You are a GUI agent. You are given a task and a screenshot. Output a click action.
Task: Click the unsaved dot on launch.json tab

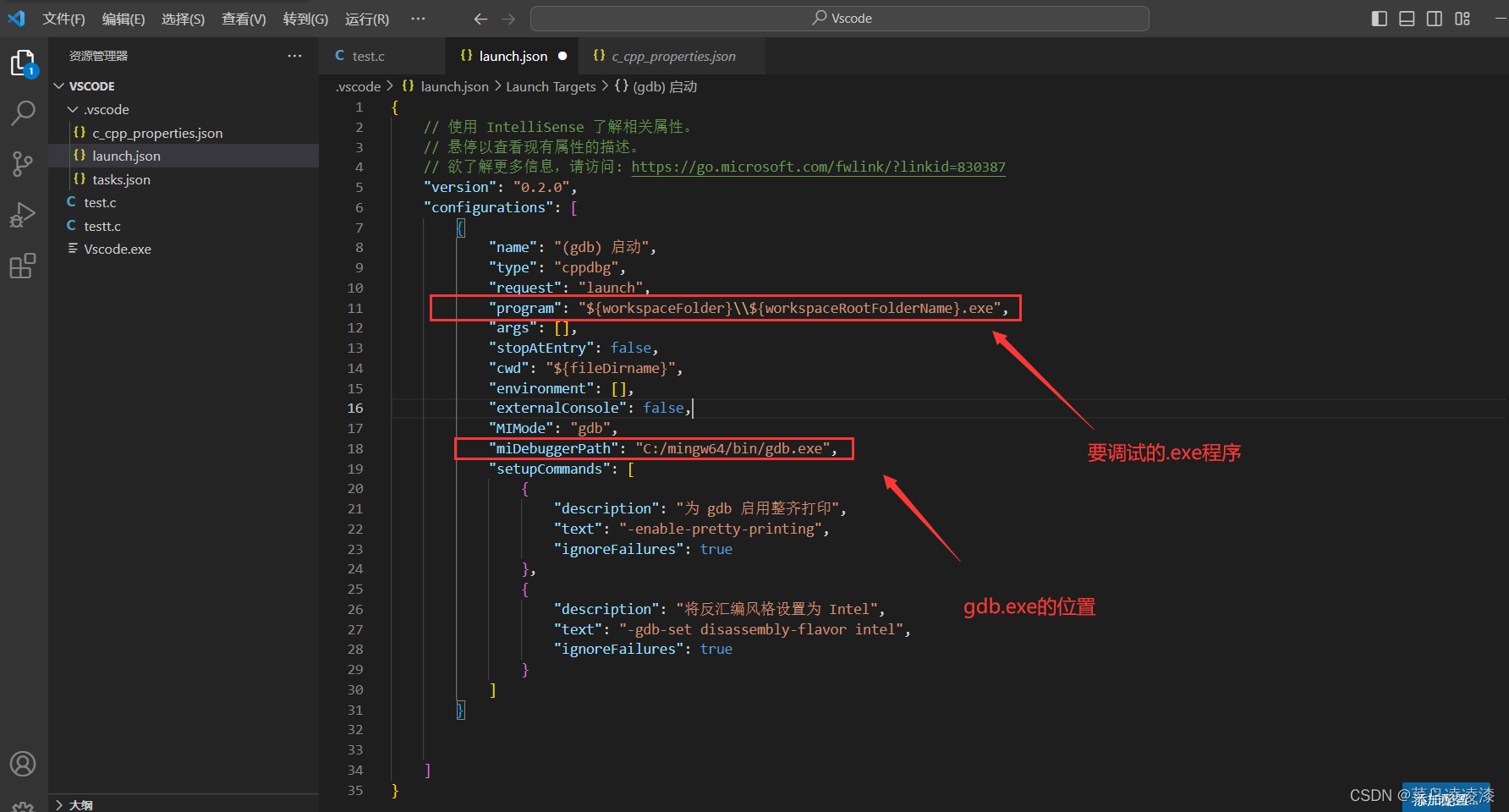pos(562,56)
